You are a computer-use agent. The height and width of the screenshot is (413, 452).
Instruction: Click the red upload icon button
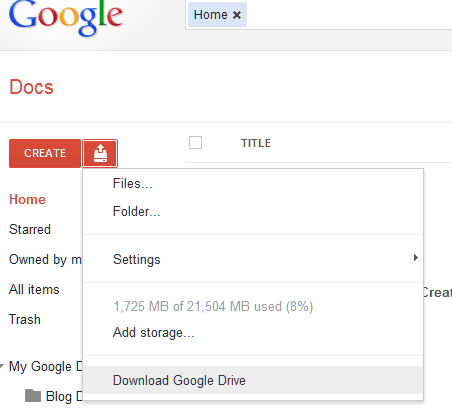click(100, 153)
